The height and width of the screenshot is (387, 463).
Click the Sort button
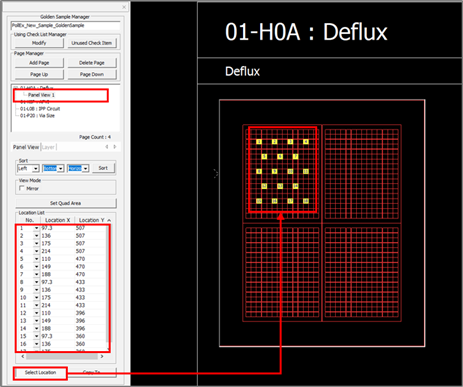103,168
